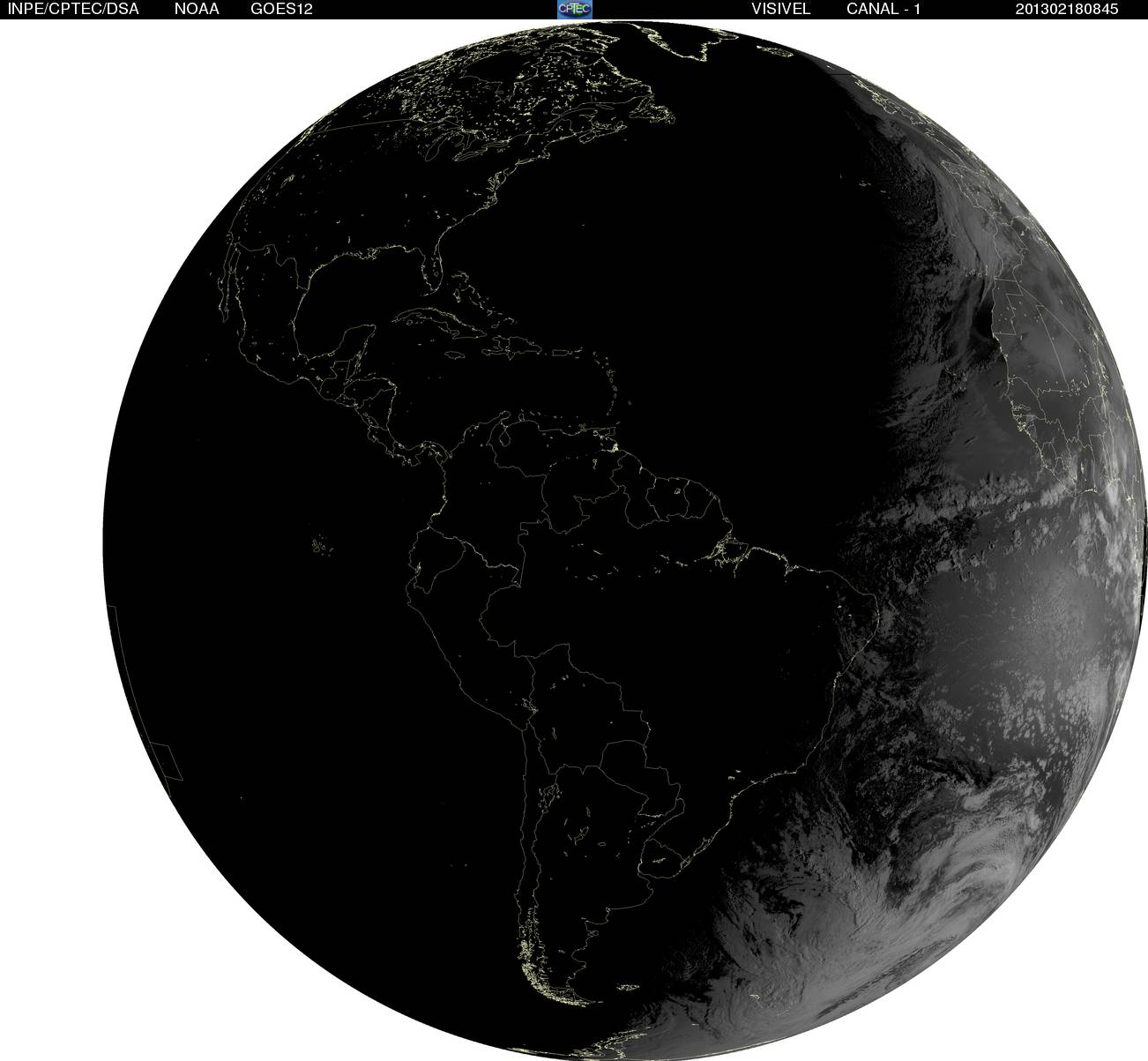Click the timestamp 201302180845
The width and height of the screenshot is (1148, 1061).
(x=1067, y=9)
